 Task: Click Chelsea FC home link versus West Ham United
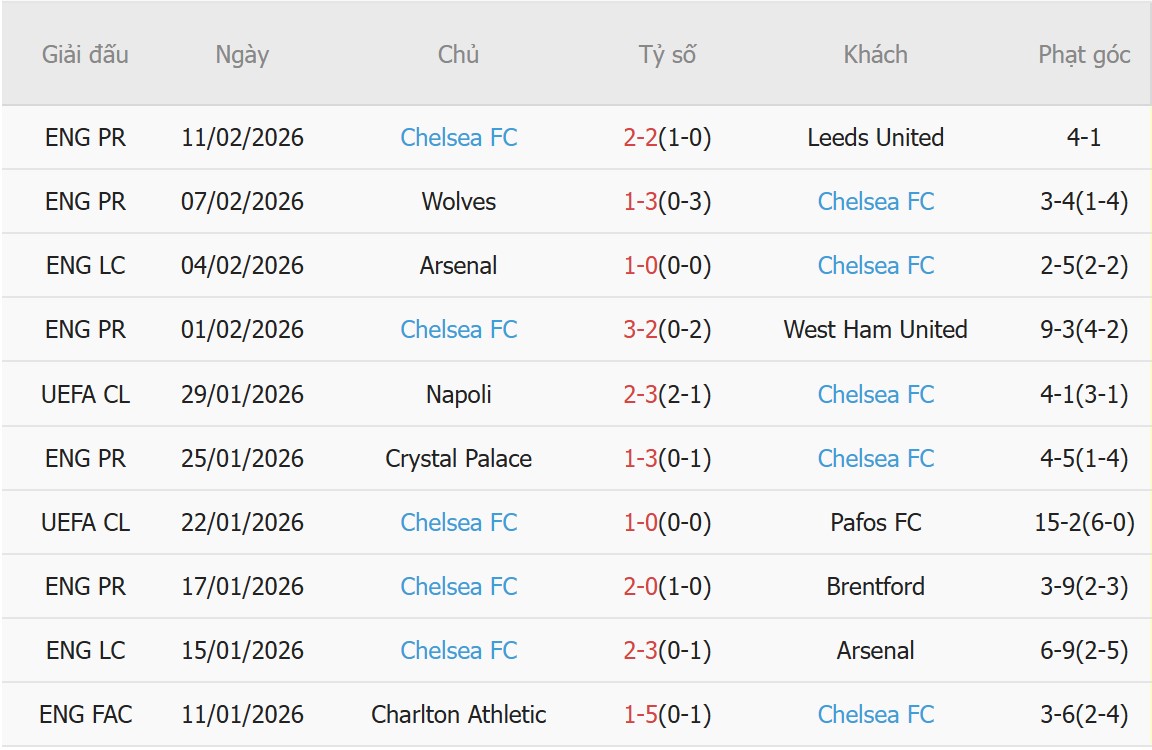459,330
